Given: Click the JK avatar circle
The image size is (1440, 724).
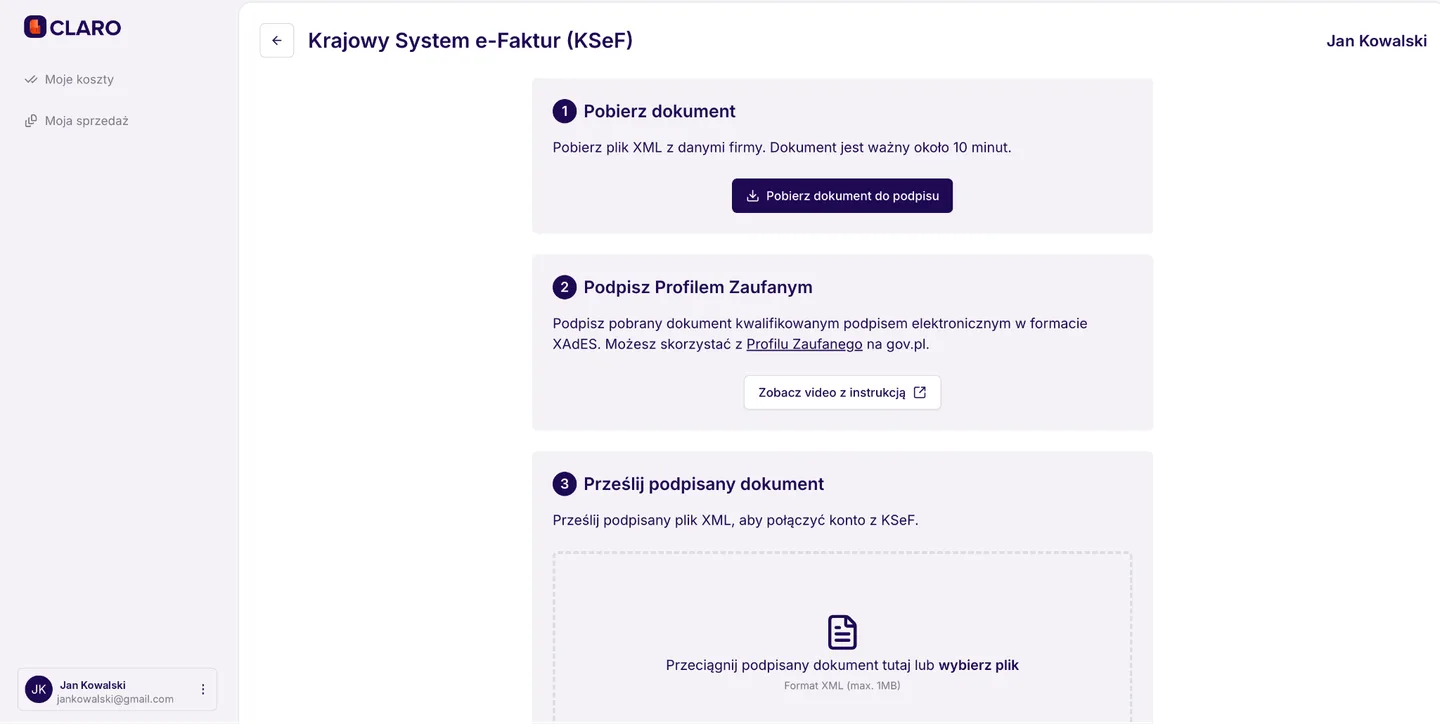Looking at the screenshot, I should tap(39, 689).
